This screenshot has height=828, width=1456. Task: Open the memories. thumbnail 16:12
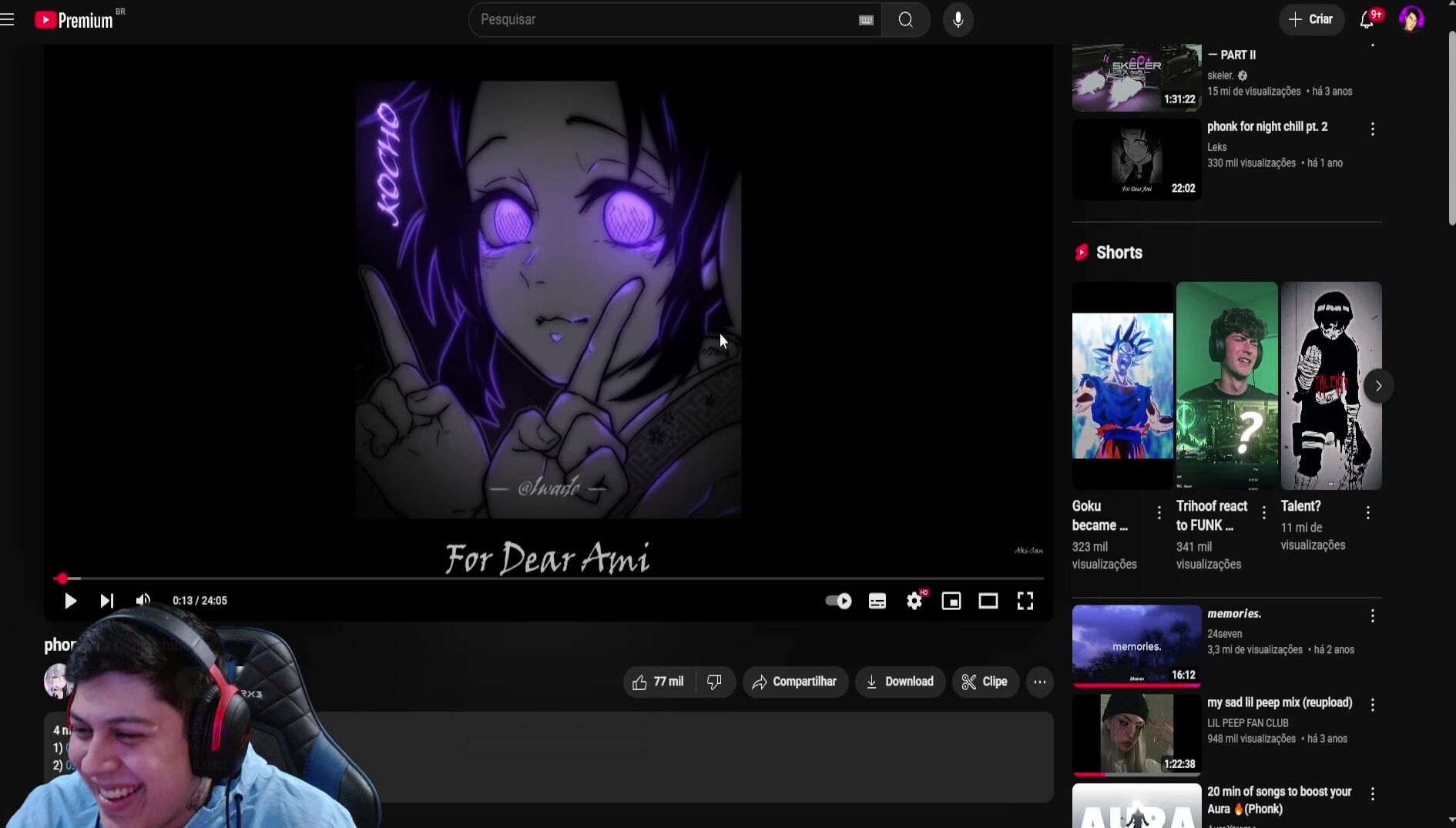(x=1136, y=645)
